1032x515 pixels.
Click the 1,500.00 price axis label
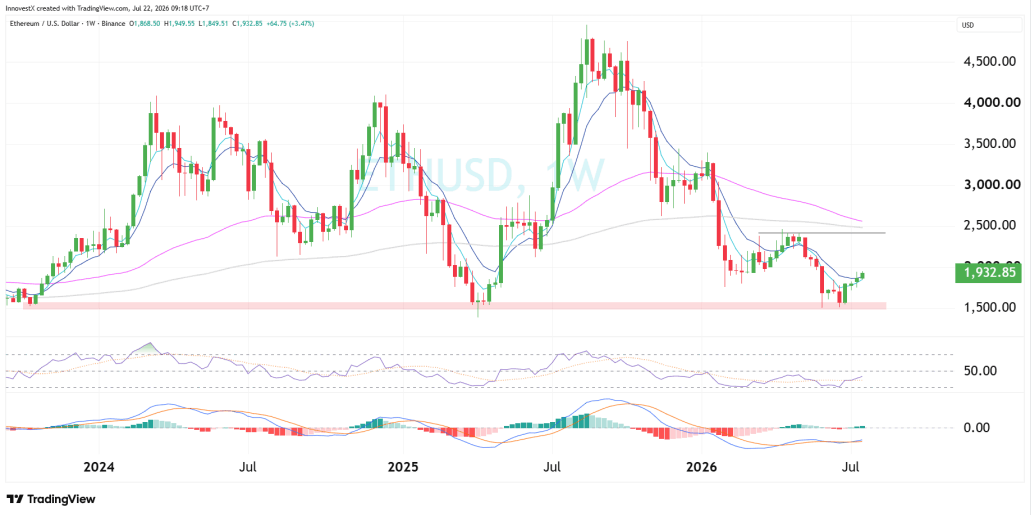tap(987, 308)
